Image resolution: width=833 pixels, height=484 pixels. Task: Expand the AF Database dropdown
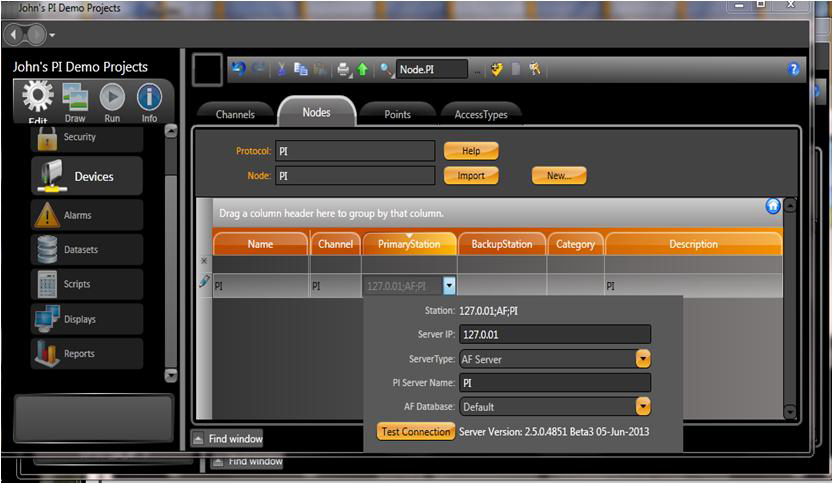pyautogui.click(x=643, y=407)
